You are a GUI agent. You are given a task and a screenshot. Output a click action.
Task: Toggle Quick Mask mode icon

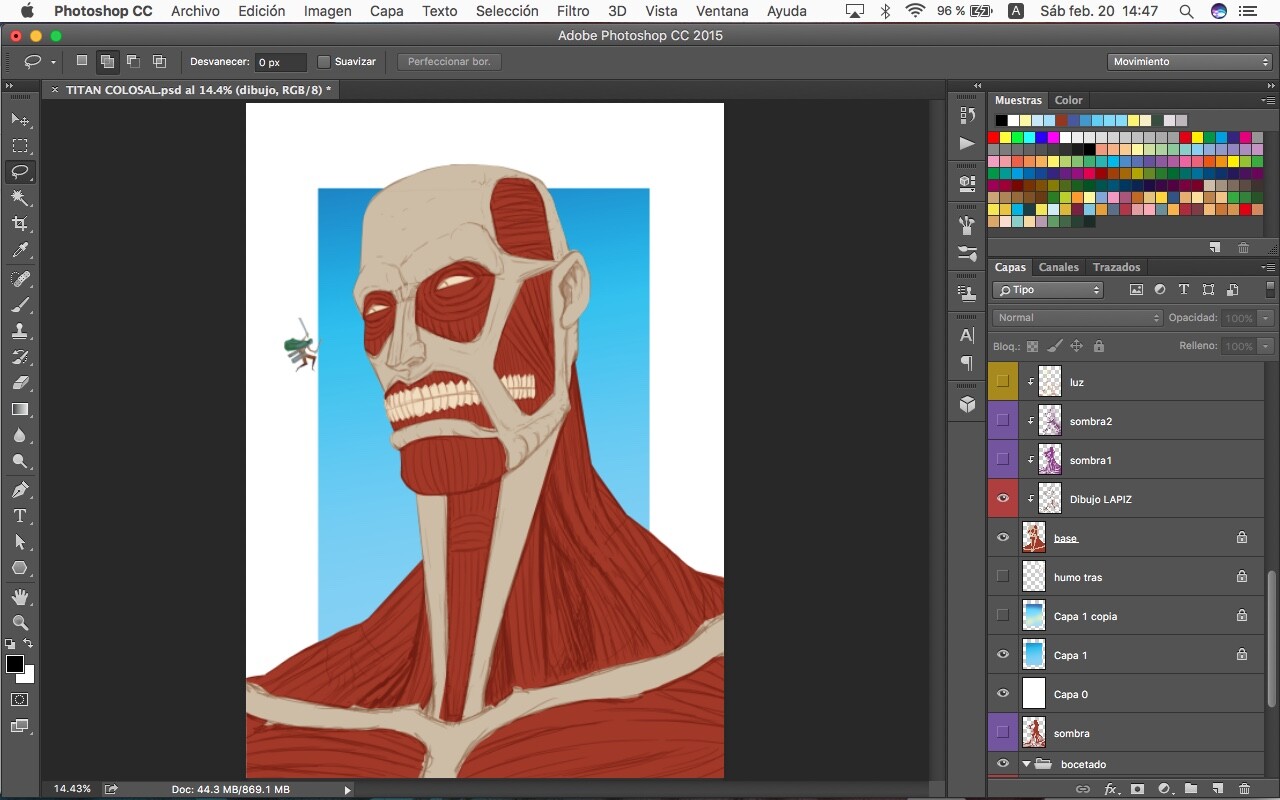(x=20, y=700)
